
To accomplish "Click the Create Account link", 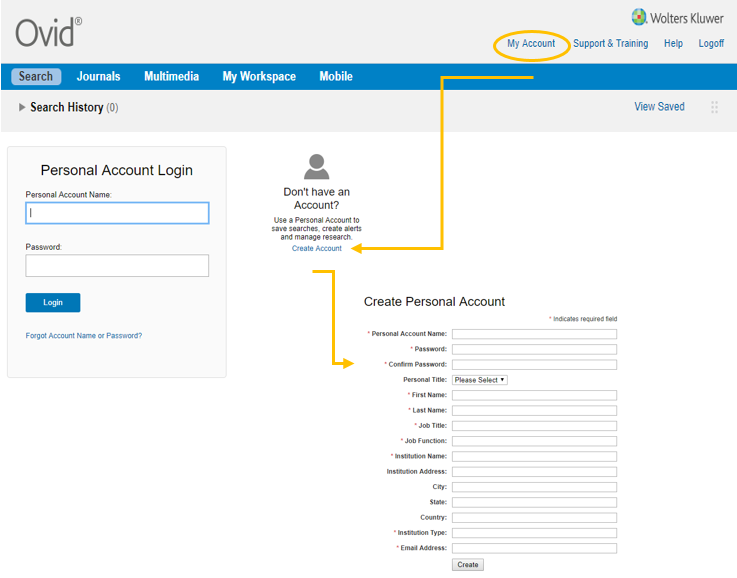I will (x=316, y=248).
